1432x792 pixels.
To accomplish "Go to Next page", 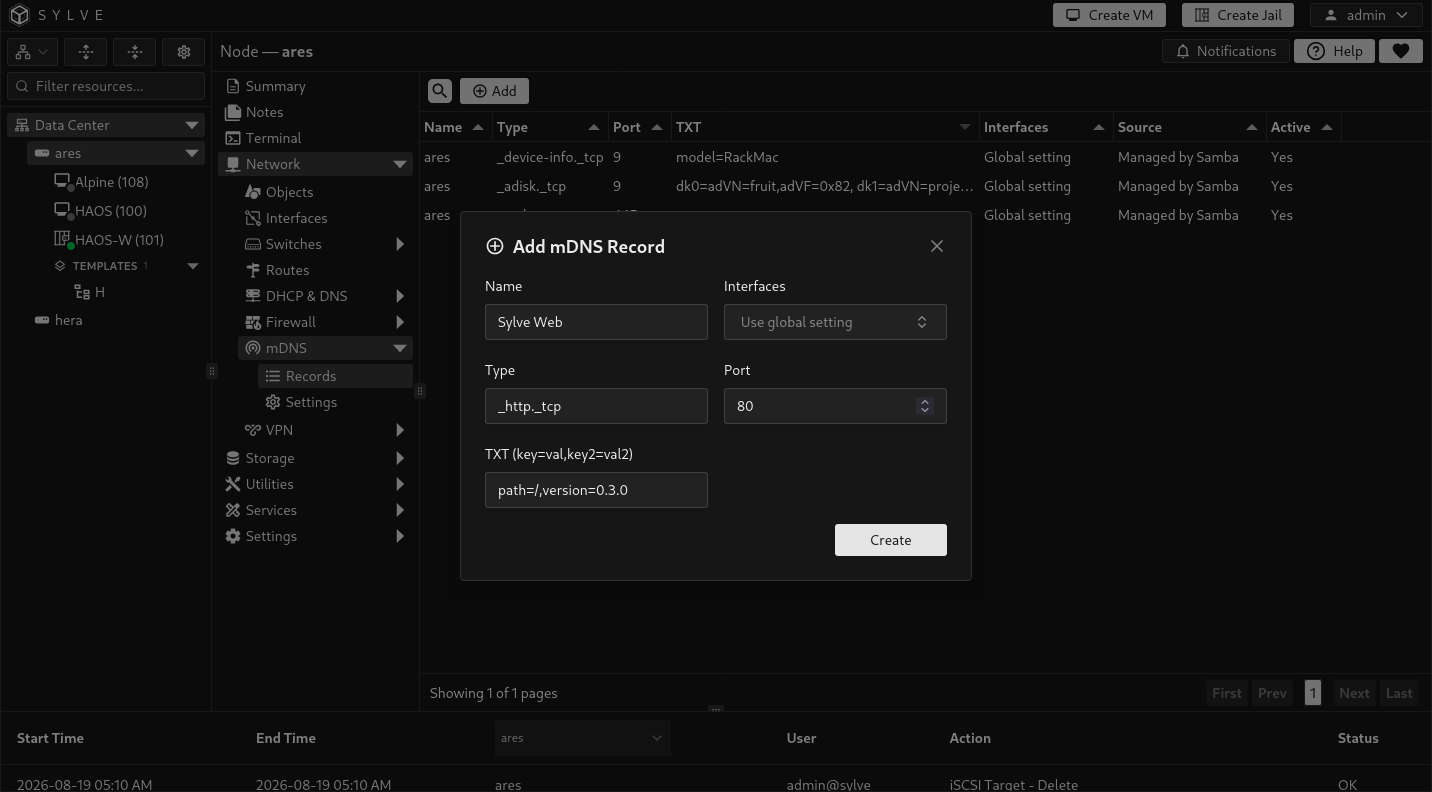I will tap(1354, 693).
